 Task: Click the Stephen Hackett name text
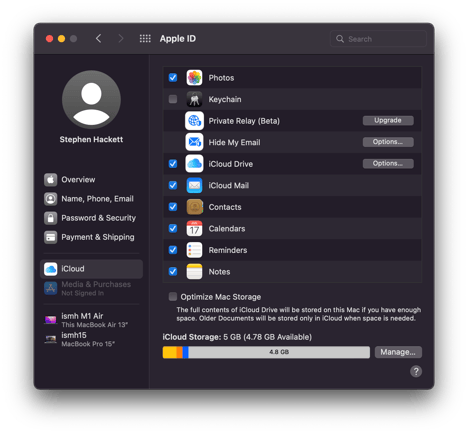[x=91, y=140]
